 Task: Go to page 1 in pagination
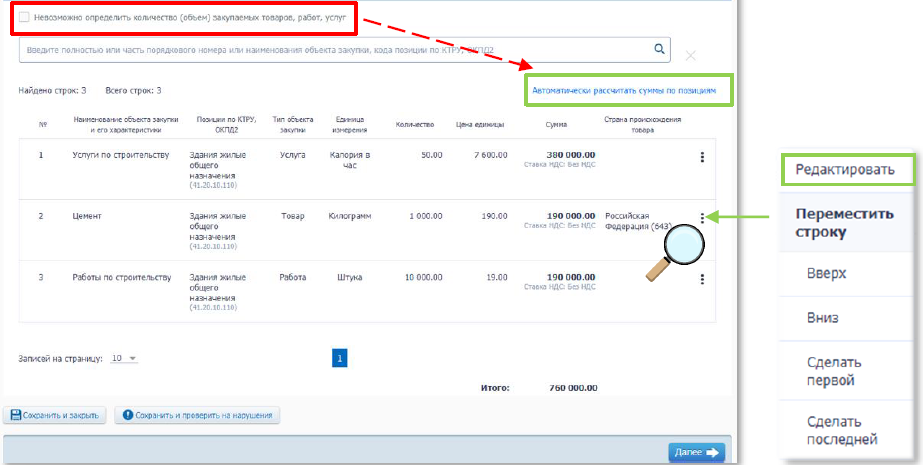tap(339, 358)
